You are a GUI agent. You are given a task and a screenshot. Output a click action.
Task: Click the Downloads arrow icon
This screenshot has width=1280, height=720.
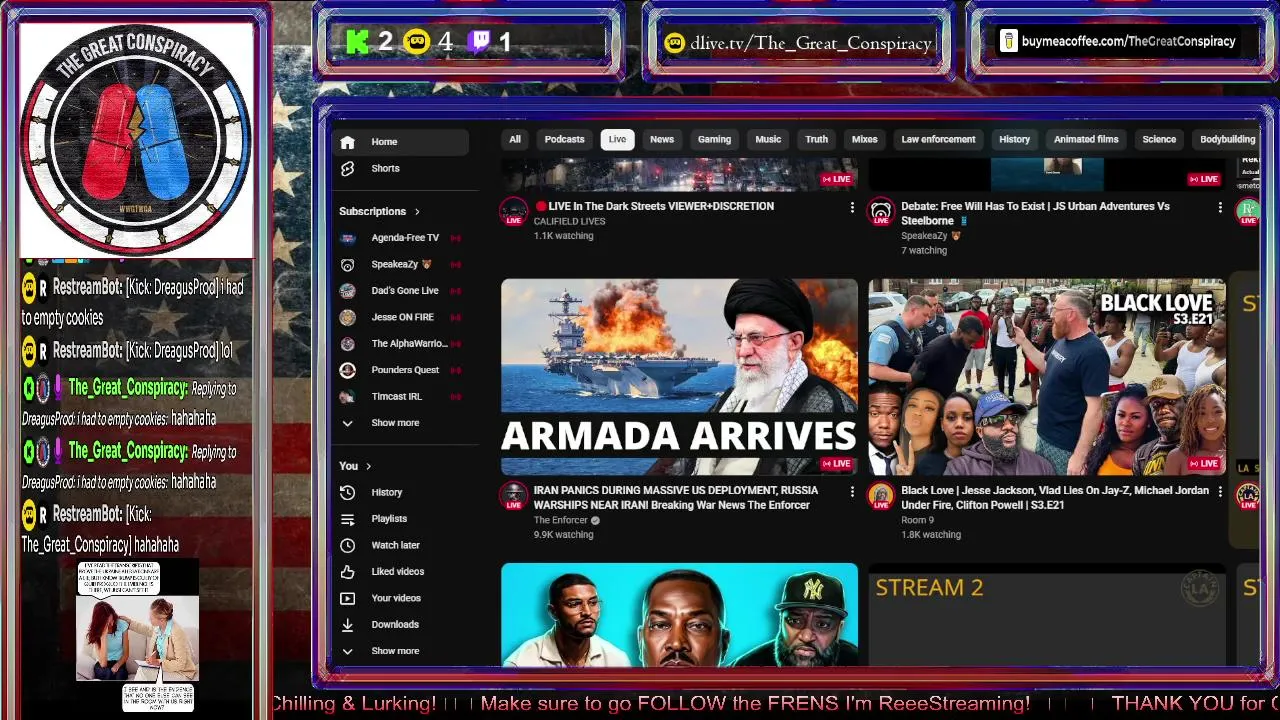pos(347,625)
